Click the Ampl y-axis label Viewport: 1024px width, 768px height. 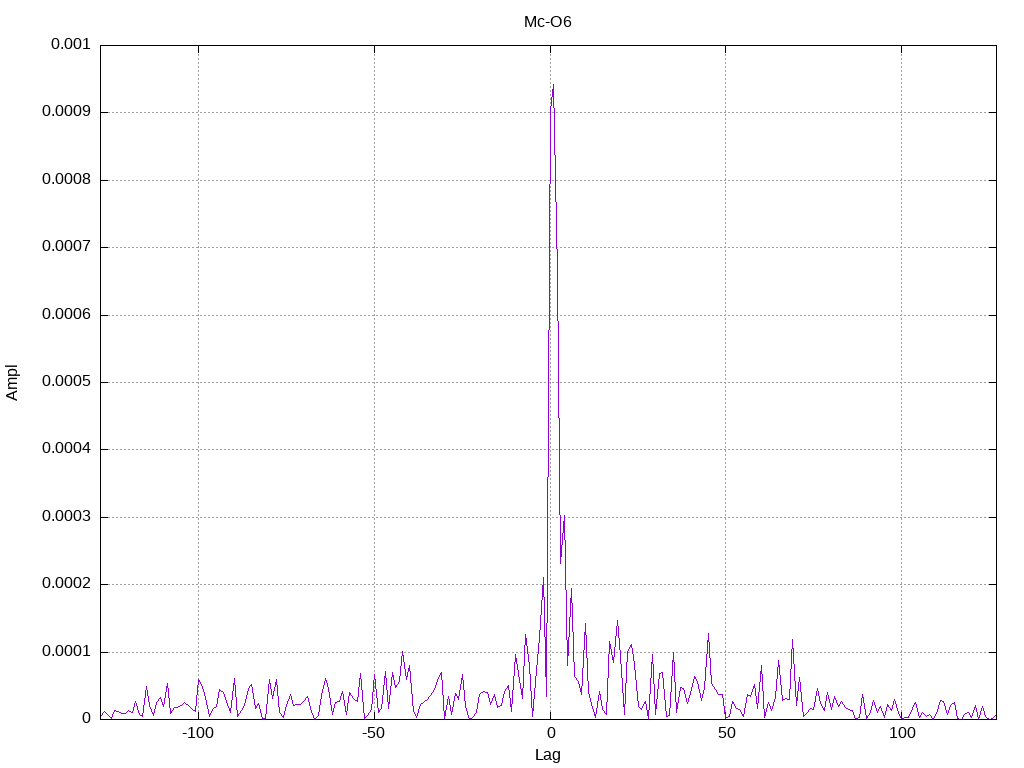coord(12,383)
